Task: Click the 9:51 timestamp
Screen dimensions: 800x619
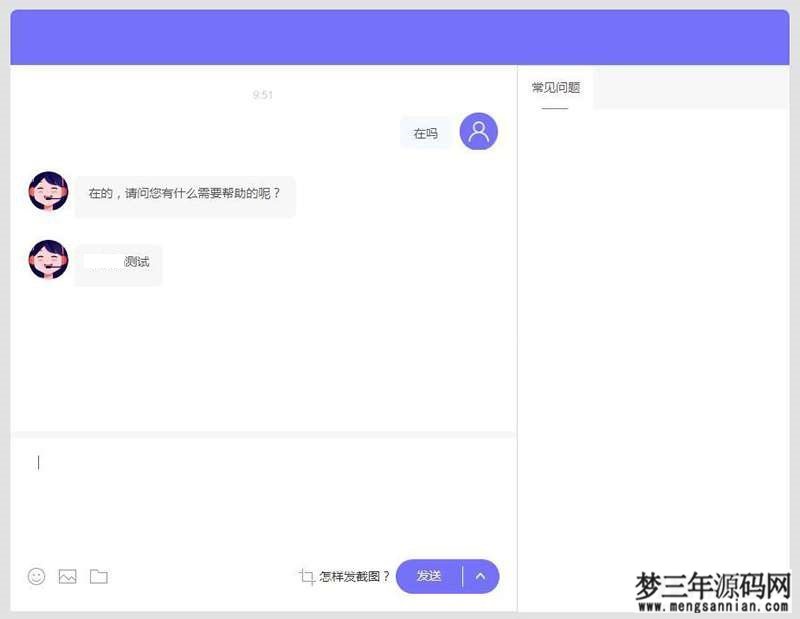Action: 263,95
